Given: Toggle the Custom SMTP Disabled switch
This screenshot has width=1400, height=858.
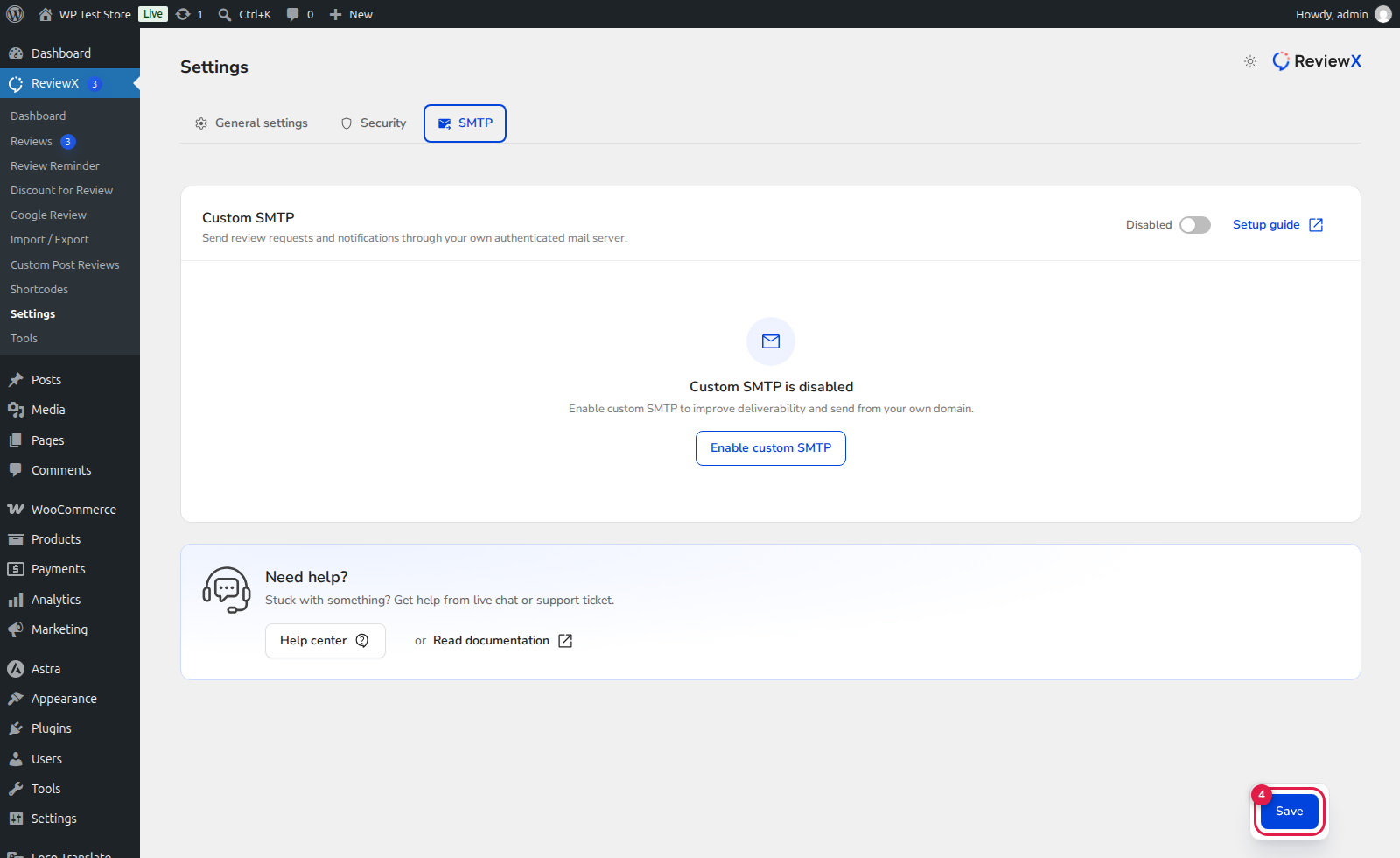Looking at the screenshot, I should (1194, 225).
